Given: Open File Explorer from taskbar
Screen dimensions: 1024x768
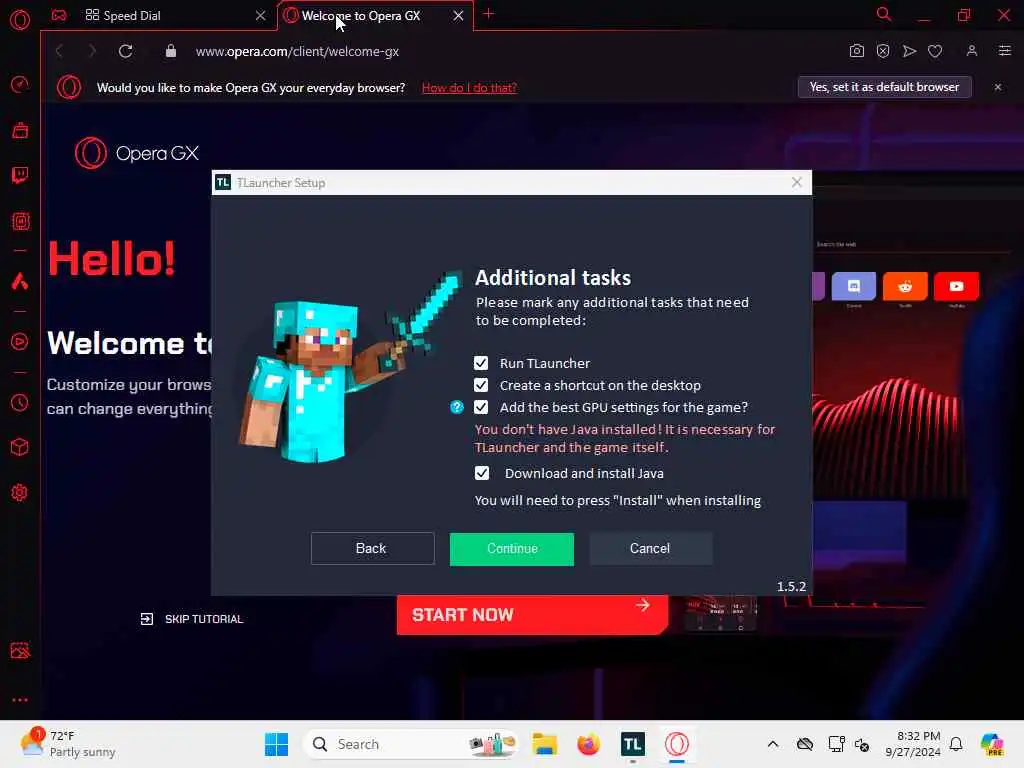Looking at the screenshot, I should pos(544,744).
